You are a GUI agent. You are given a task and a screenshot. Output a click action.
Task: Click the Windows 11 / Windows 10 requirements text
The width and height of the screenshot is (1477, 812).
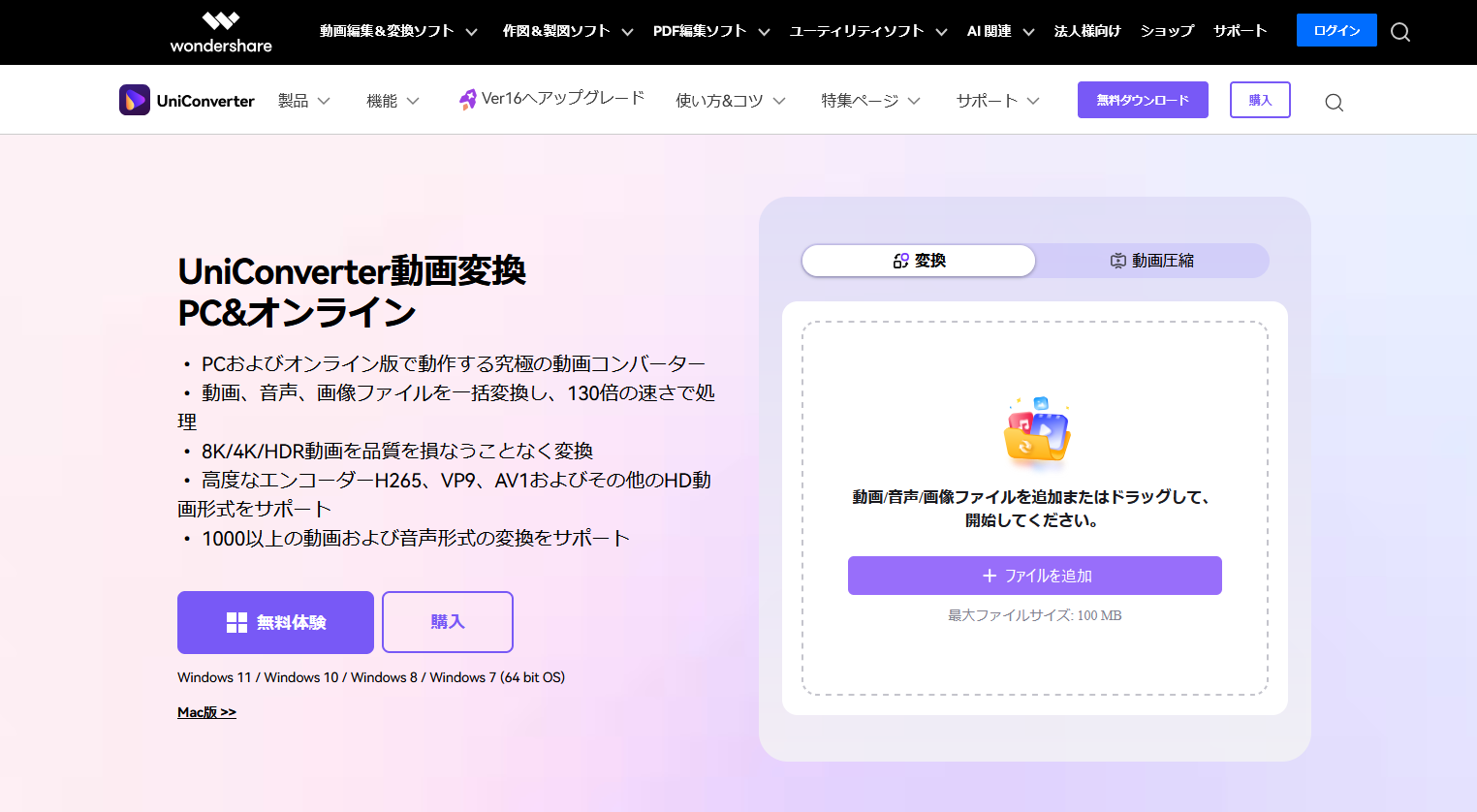(371, 677)
